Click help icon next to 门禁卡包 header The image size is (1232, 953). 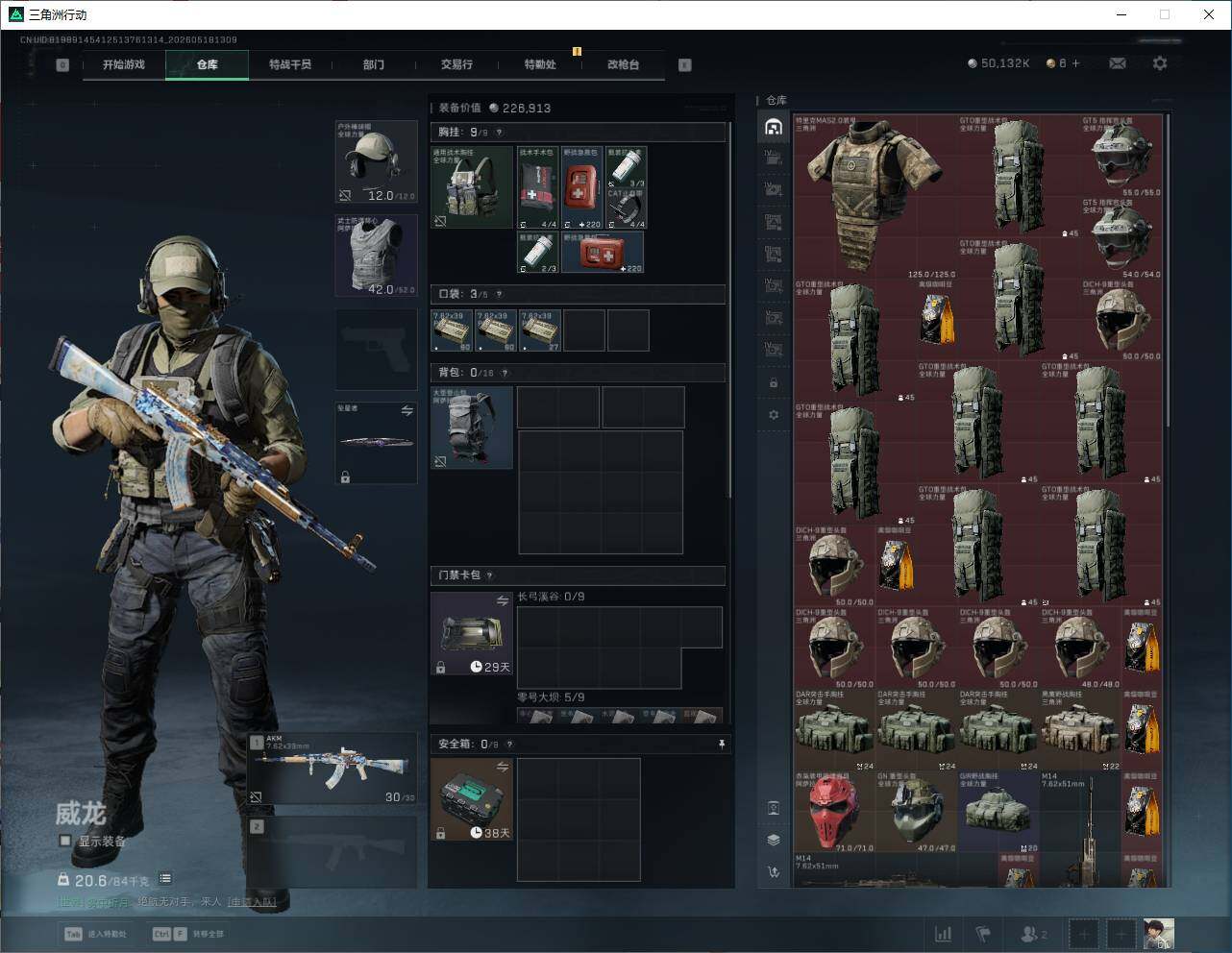[489, 575]
